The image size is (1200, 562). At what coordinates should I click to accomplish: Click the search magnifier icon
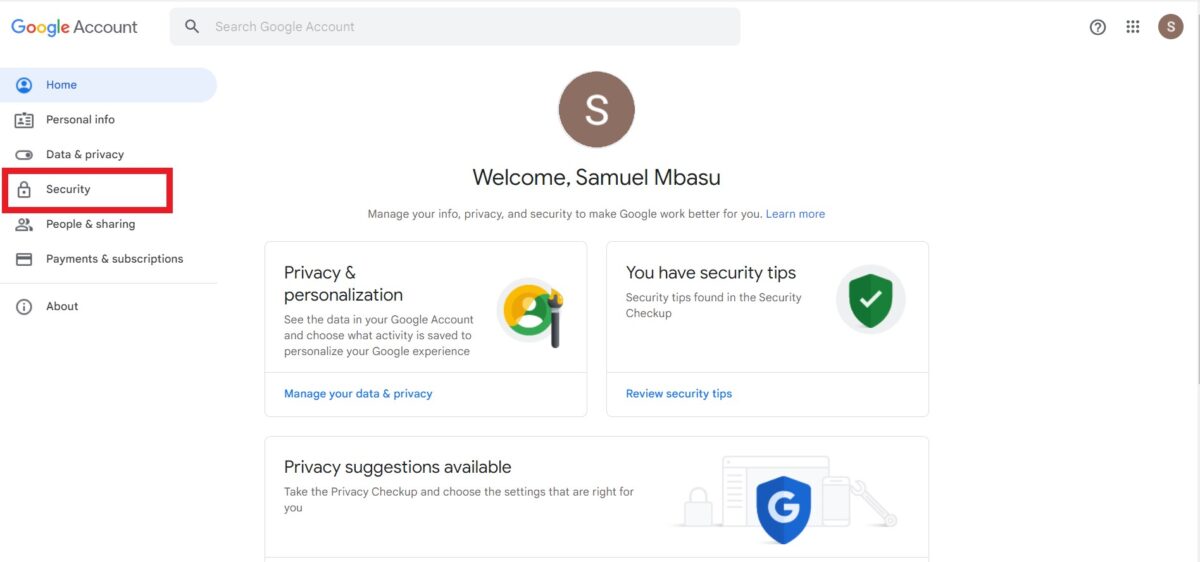(x=192, y=27)
